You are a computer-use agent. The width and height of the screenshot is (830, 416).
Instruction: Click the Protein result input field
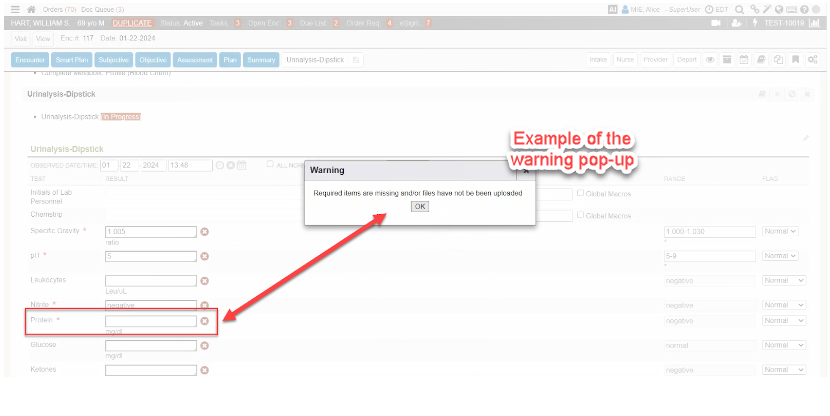150,321
